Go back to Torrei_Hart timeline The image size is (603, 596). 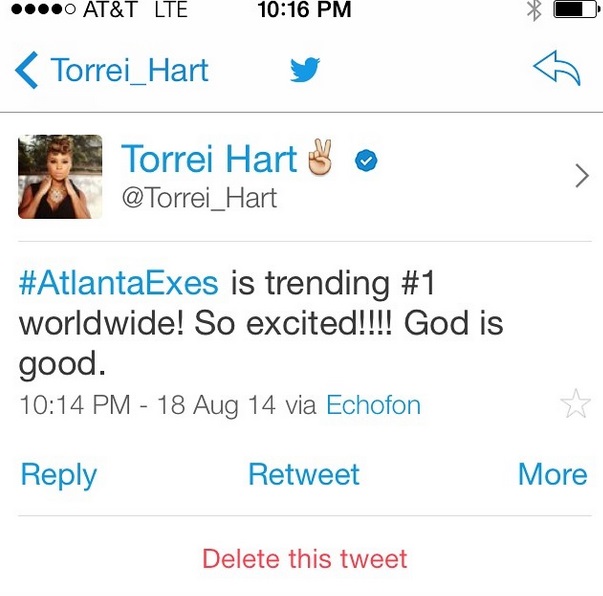(x=129, y=71)
